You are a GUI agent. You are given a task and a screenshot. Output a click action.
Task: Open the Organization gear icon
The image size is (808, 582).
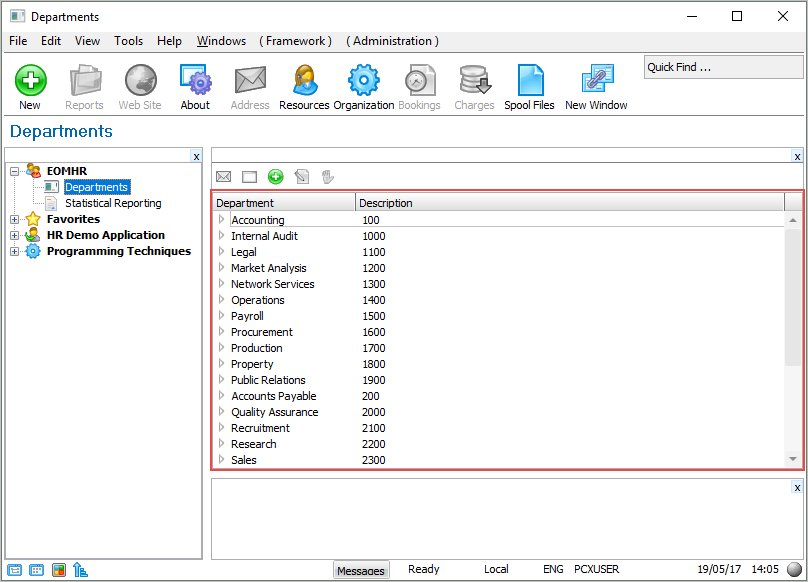[363, 80]
